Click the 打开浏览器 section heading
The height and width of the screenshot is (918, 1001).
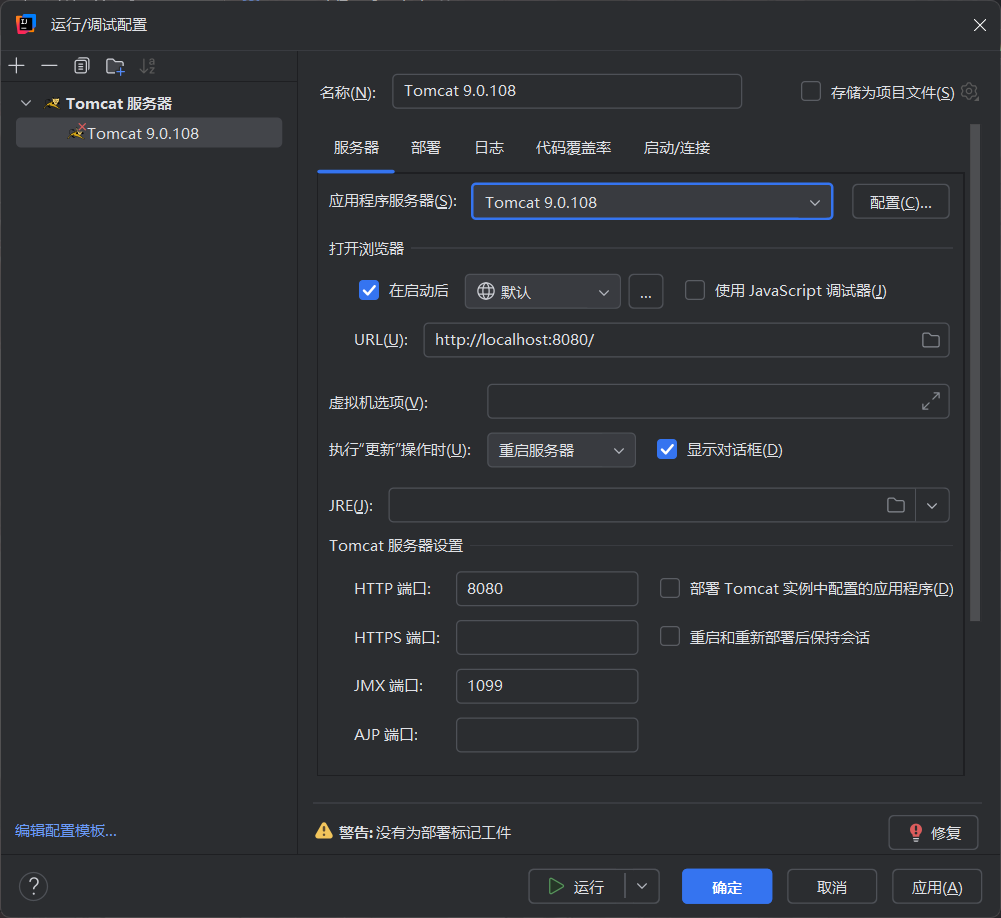click(x=366, y=248)
